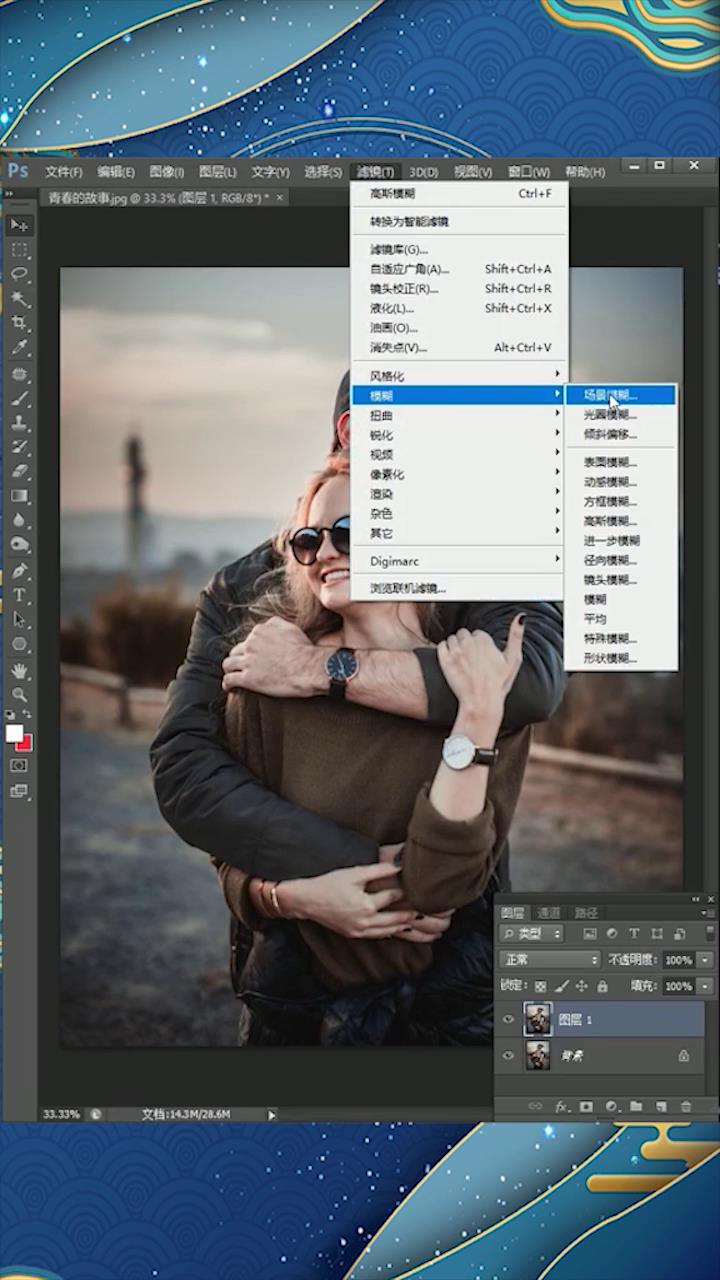
Task: Toggle lock transparent pixels
Action: (x=541, y=986)
